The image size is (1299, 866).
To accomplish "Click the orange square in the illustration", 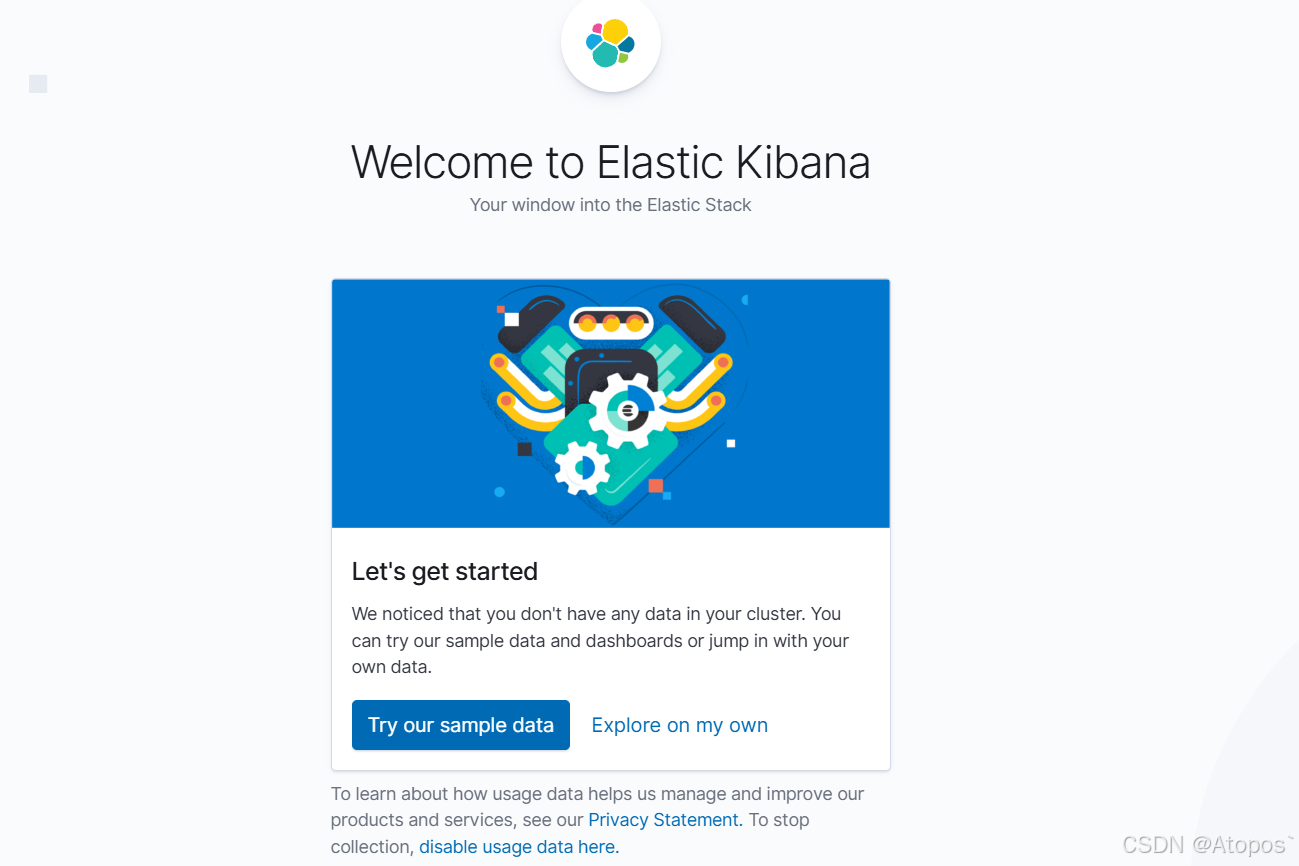I will coord(656,486).
